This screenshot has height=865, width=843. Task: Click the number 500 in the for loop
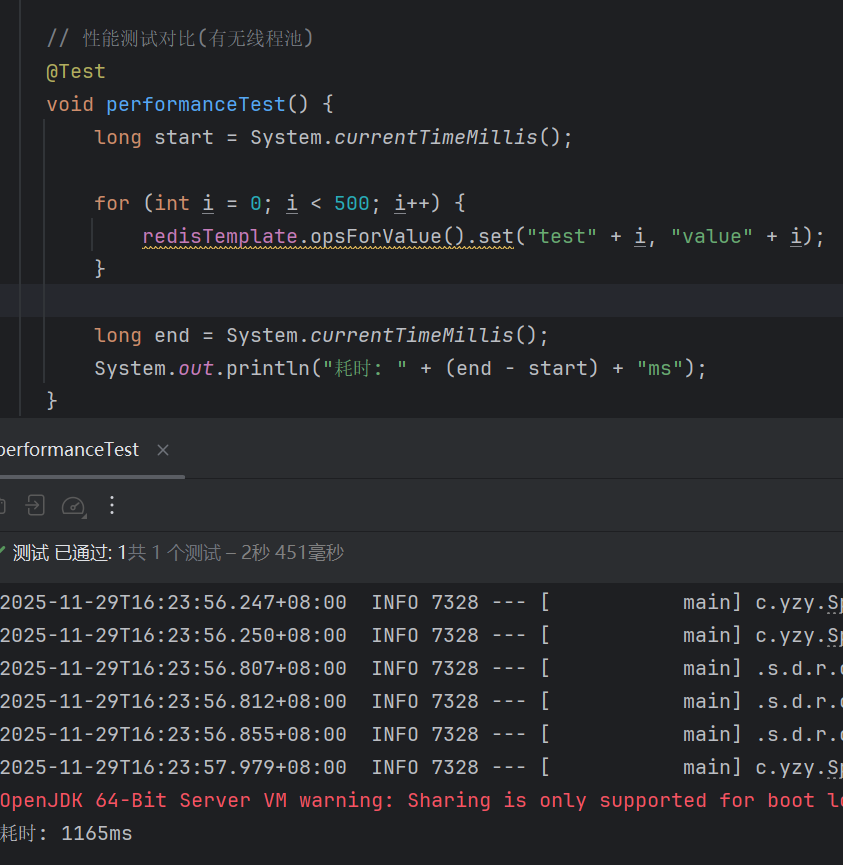(351, 204)
